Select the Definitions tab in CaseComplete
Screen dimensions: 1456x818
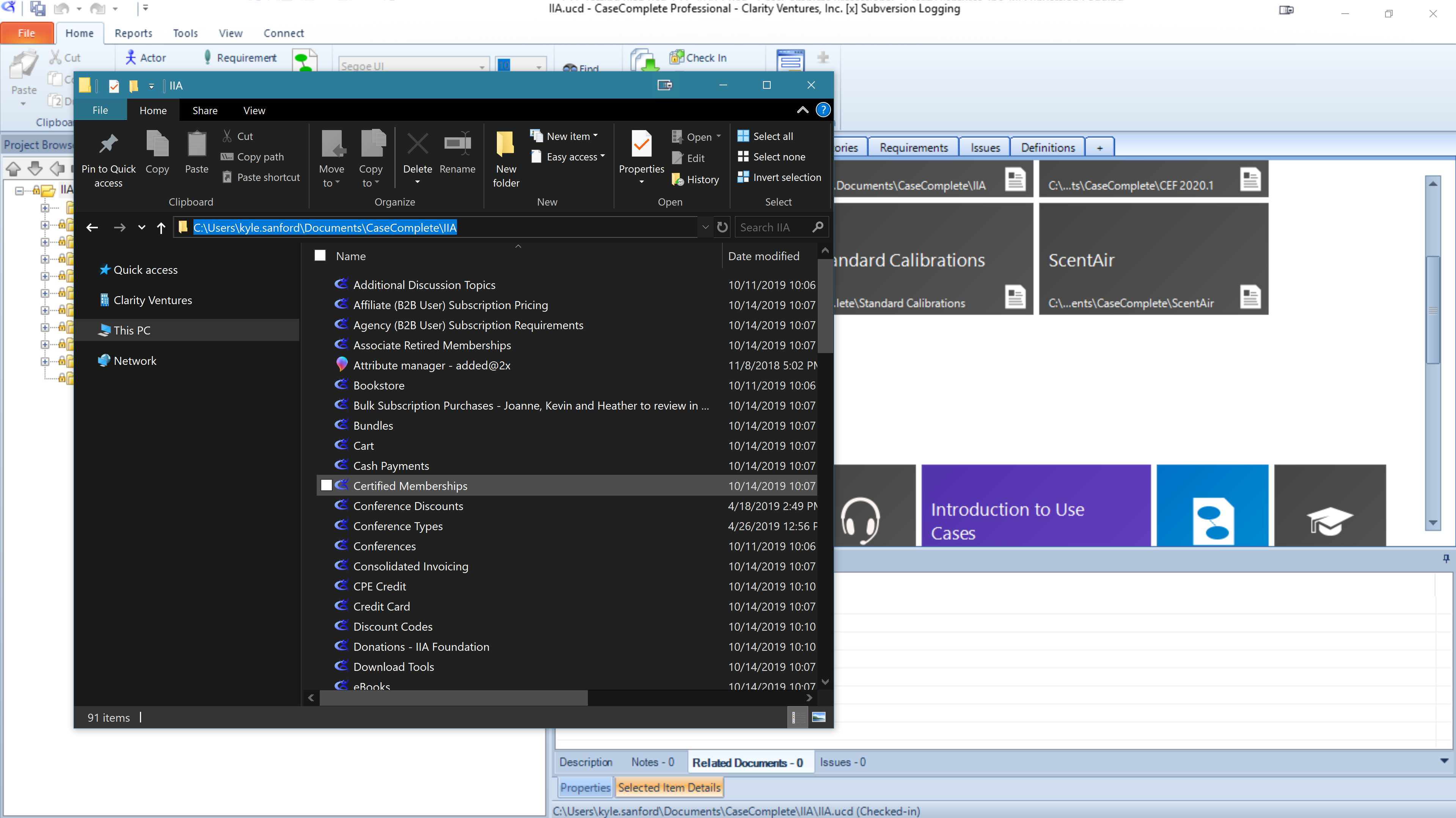pyautogui.click(x=1048, y=147)
